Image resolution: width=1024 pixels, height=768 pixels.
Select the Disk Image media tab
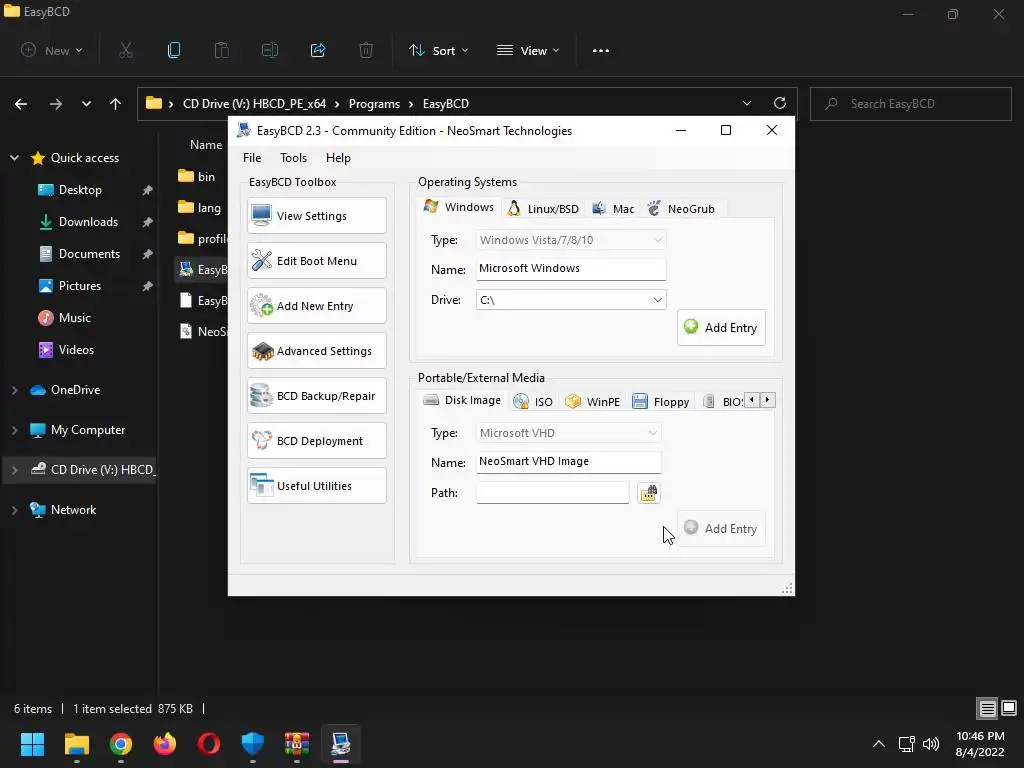click(462, 400)
